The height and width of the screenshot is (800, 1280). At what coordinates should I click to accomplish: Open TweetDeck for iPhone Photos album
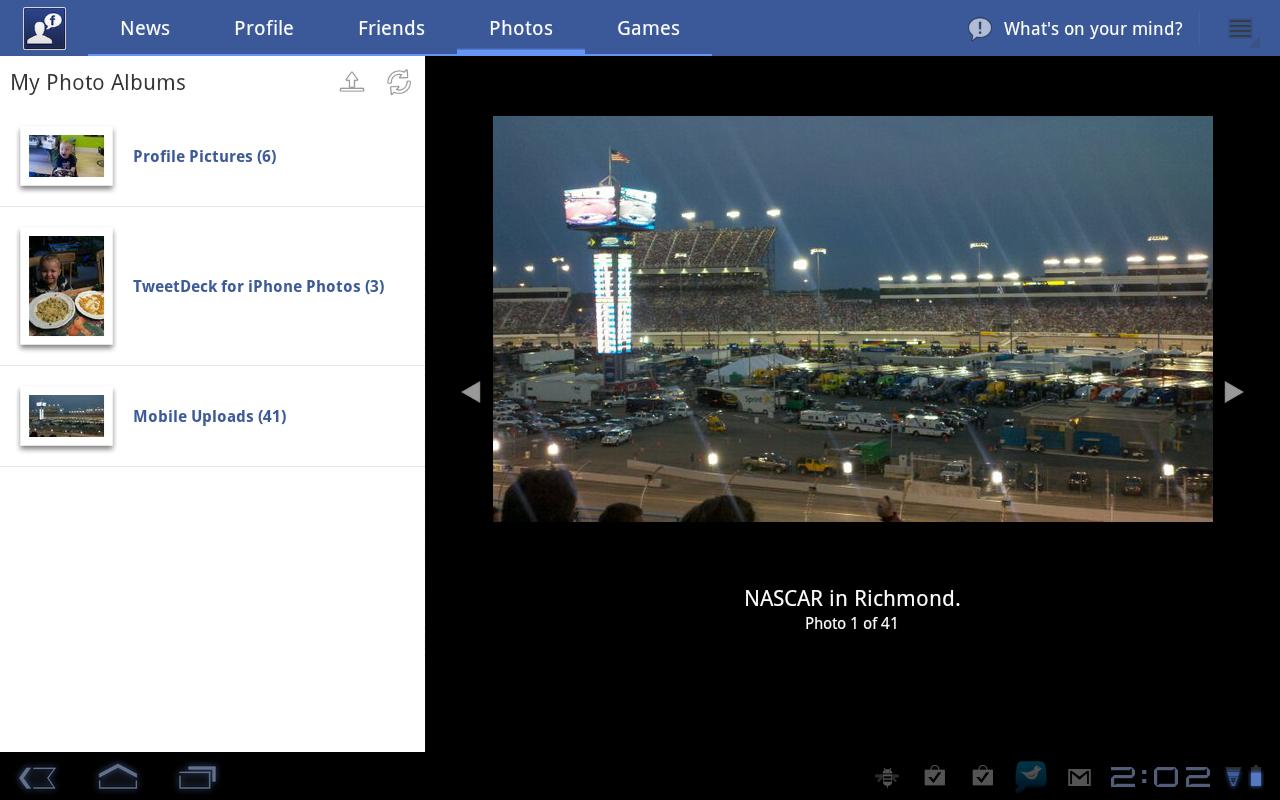pyautogui.click(x=258, y=286)
